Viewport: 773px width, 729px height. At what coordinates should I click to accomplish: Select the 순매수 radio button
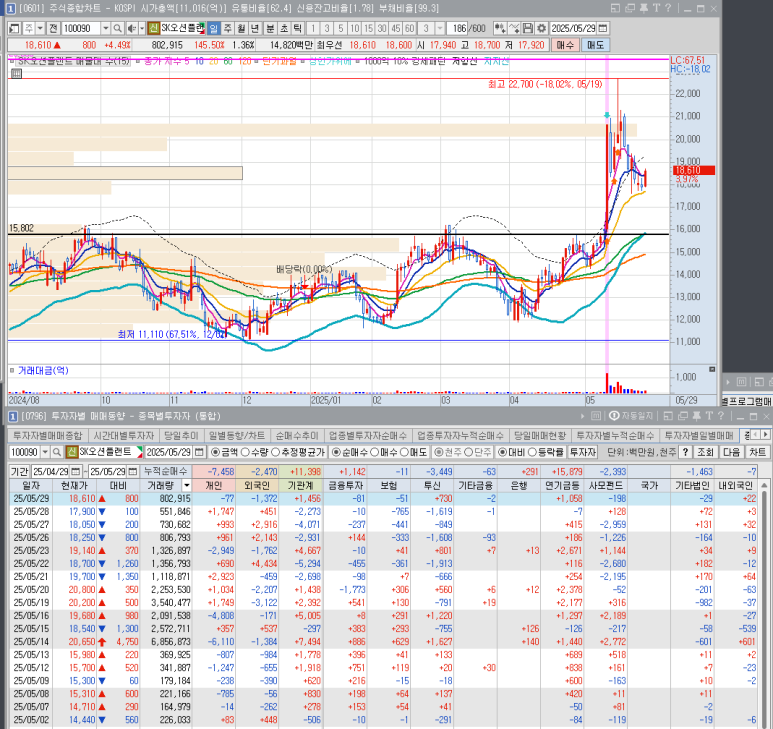pyautogui.click(x=336, y=452)
